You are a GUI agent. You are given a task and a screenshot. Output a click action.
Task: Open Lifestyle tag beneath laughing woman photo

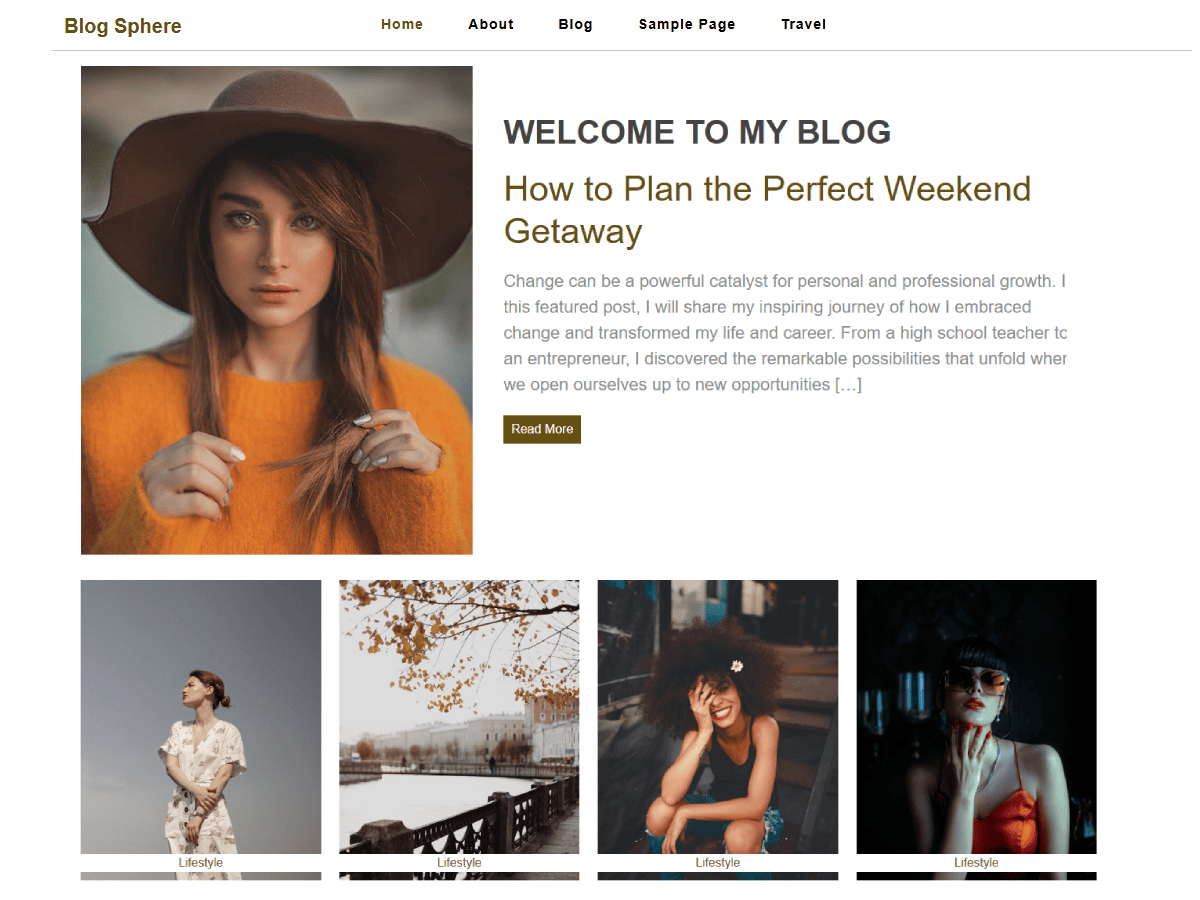[718, 863]
